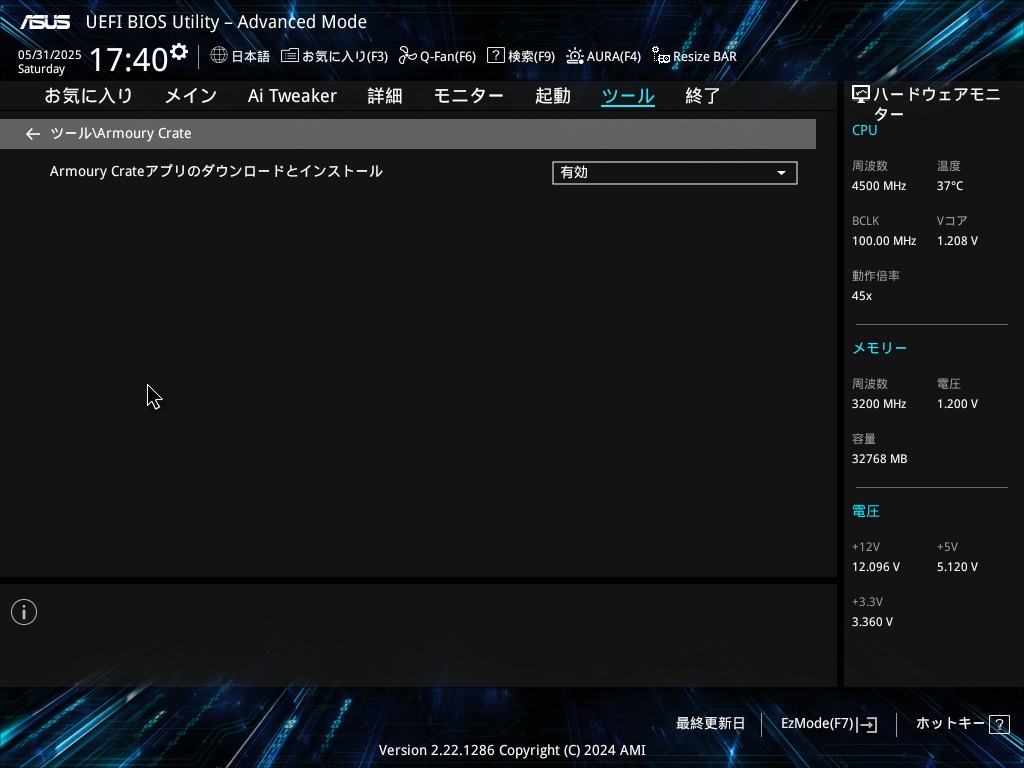Click the 動作倍率 45x value
The width and height of the screenshot is (1024, 768).
[x=862, y=296]
